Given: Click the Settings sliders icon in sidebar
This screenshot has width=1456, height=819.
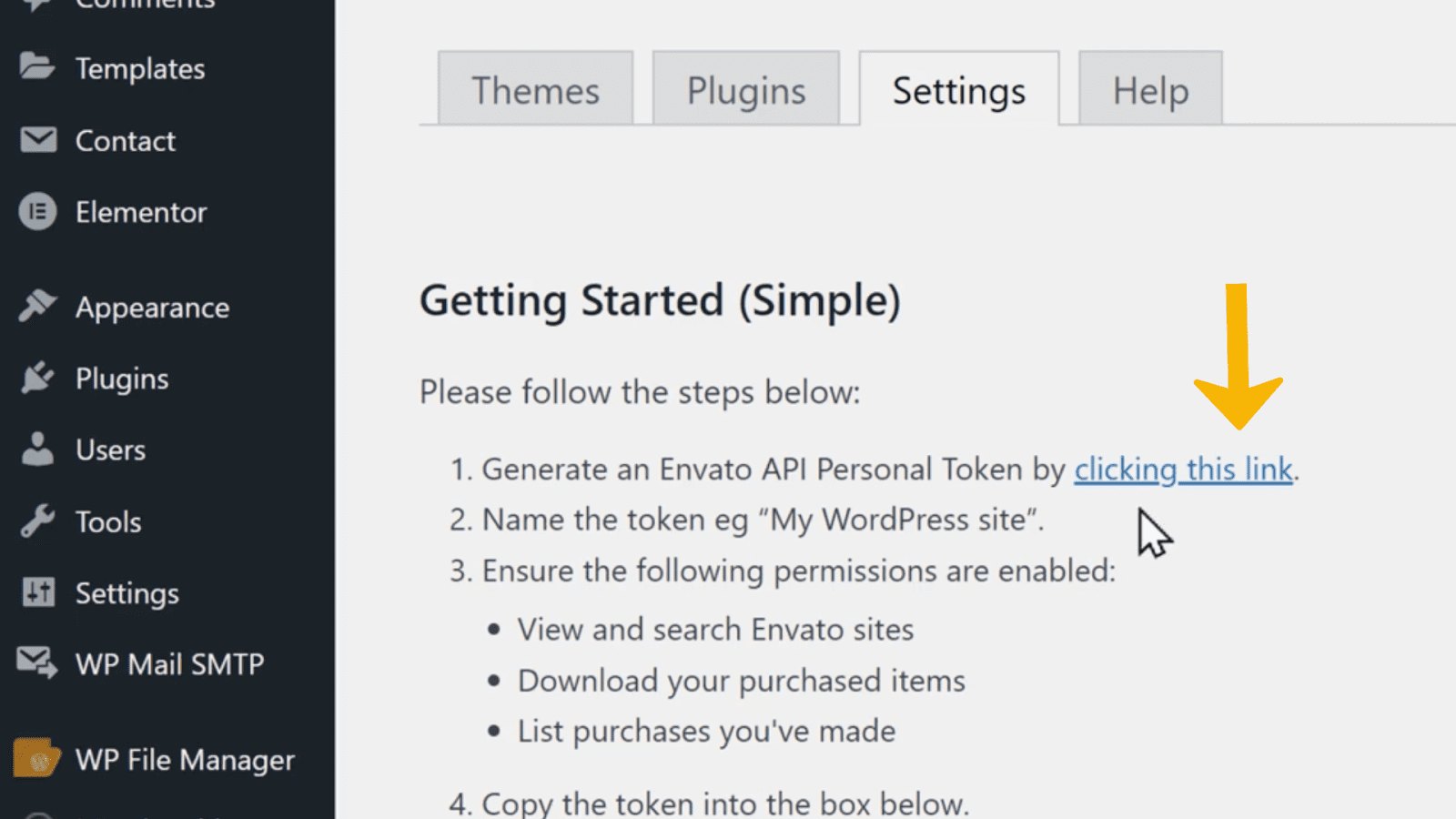Looking at the screenshot, I should [38, 592].
